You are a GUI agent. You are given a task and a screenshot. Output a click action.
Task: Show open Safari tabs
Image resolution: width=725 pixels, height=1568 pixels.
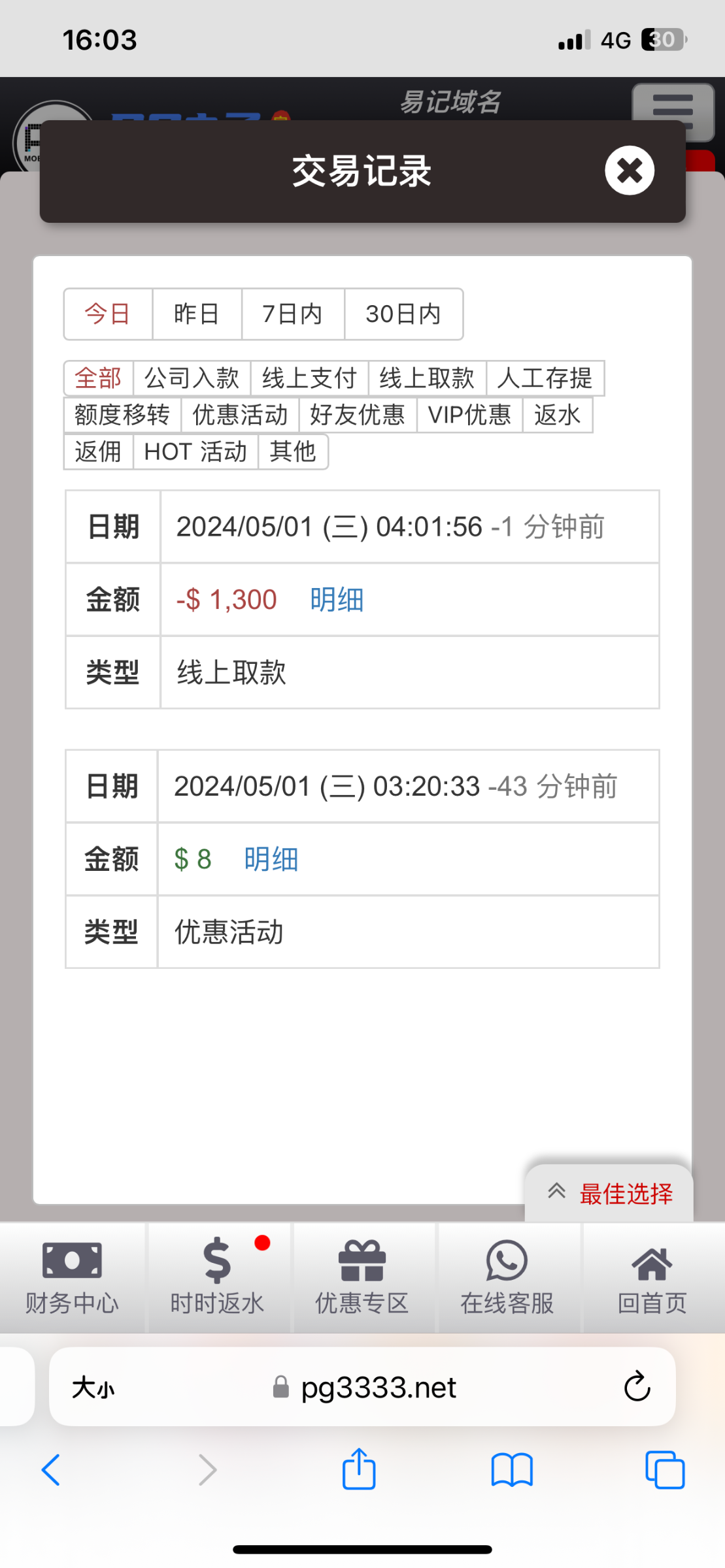pos(664,1470)
